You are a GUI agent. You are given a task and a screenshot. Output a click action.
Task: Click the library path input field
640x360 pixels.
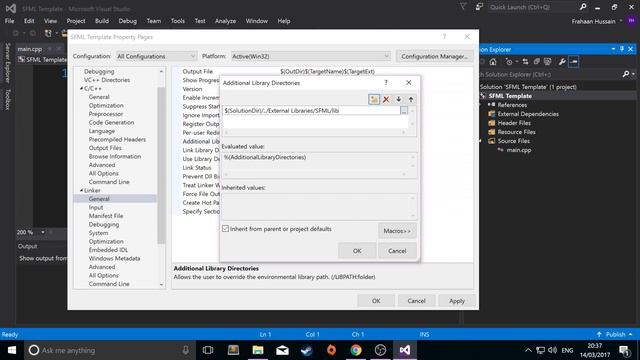point(311,111)
